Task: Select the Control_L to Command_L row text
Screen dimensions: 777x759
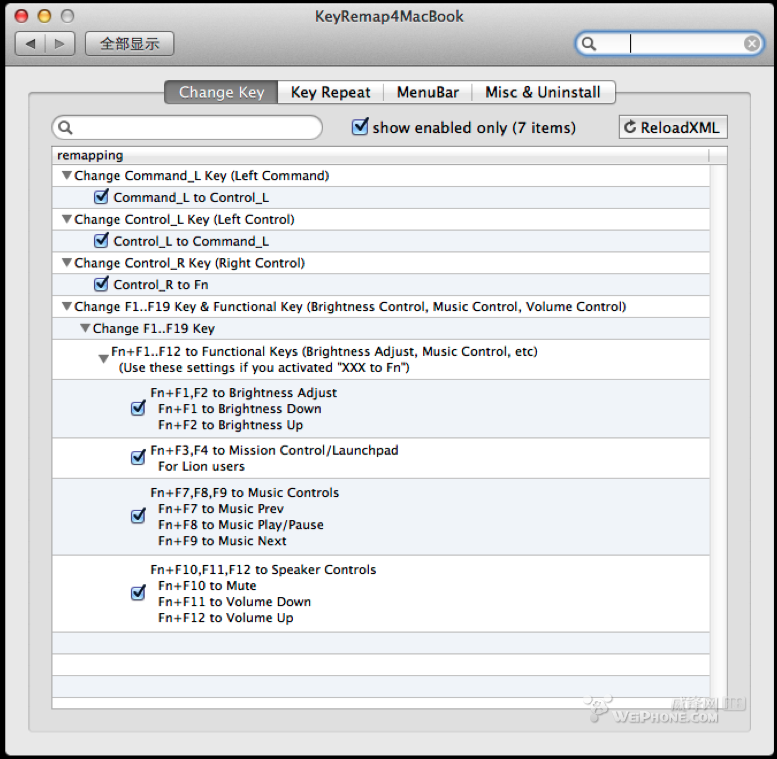Action: point(191,241)
